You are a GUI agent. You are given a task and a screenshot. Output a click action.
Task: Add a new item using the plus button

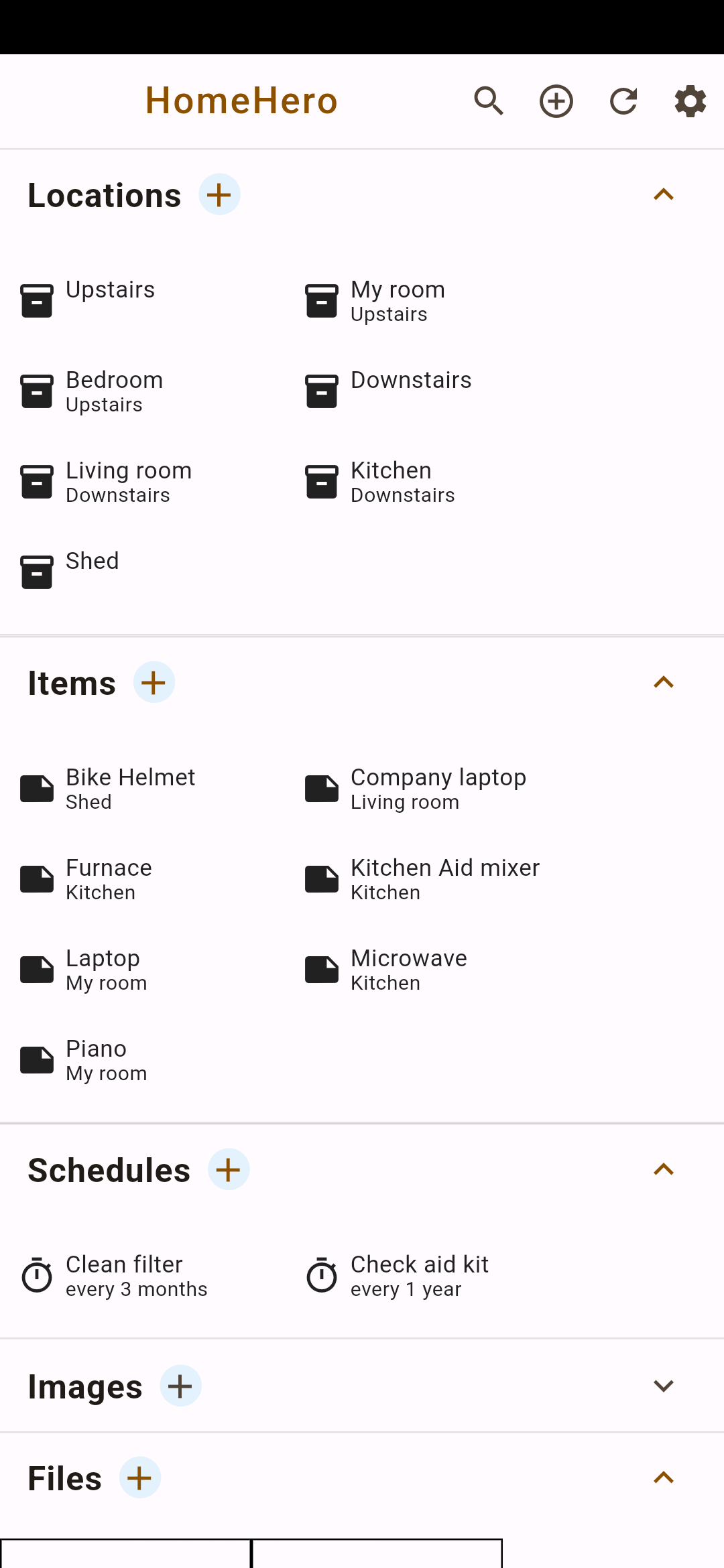point(153,681)
